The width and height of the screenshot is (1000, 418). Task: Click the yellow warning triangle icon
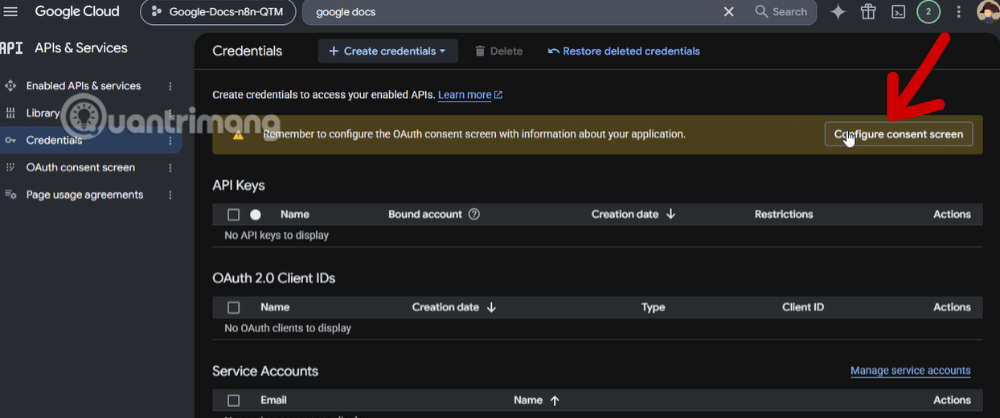tap(238, 135)
